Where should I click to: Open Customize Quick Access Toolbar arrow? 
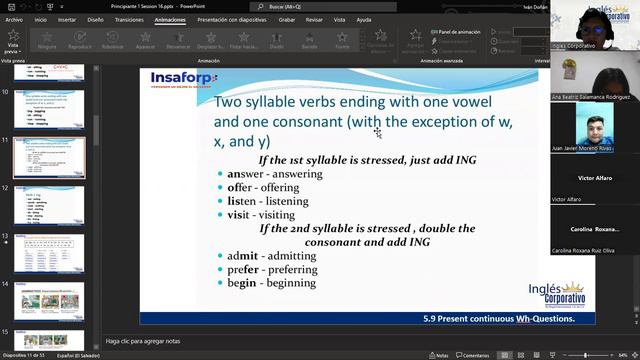(62, 7)
